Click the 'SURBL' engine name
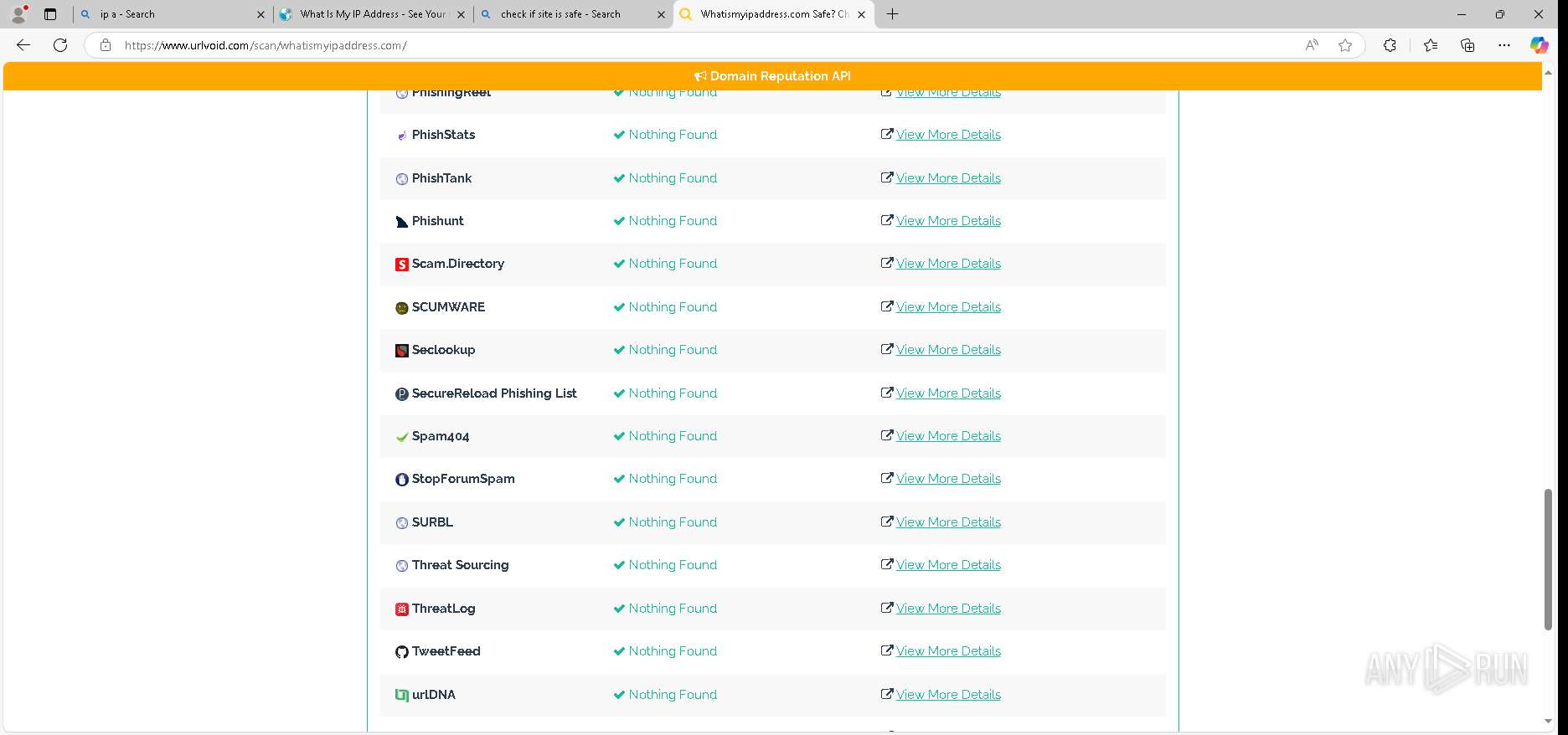 coord(432,522)
